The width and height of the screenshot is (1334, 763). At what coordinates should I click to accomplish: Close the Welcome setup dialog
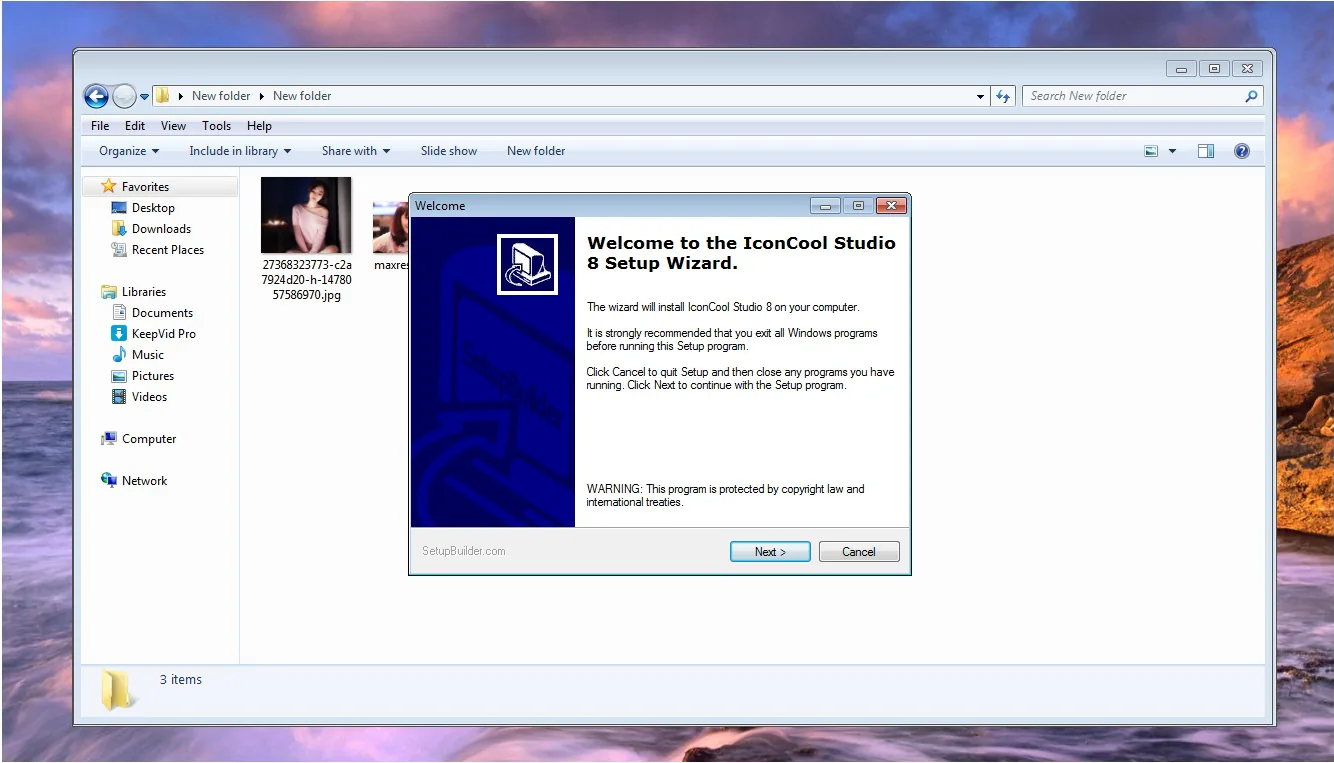click(890, 206)
